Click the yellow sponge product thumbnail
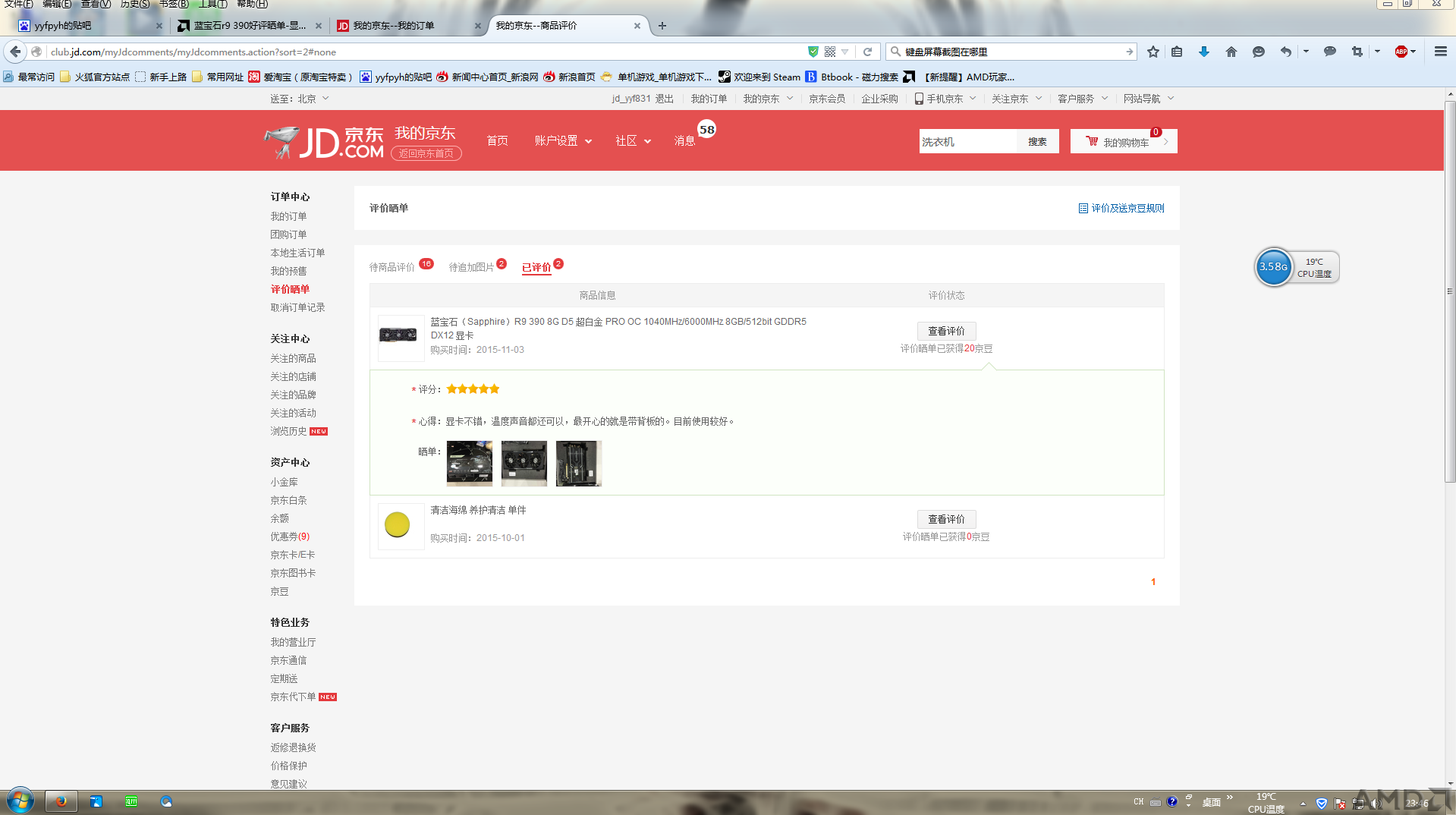Screen dimensions: 1456x815 pos(401,526)
